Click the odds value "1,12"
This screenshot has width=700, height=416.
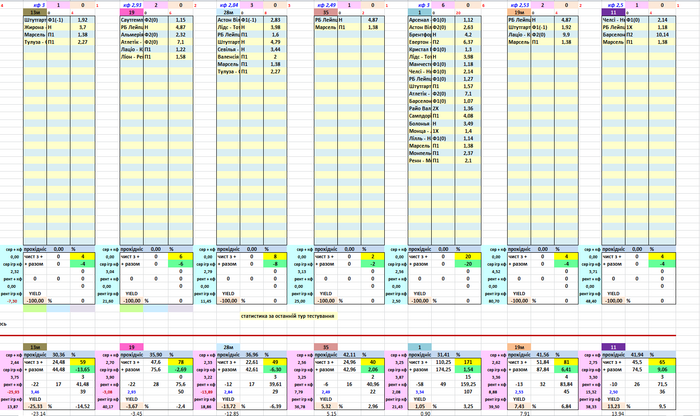point(468,20)
